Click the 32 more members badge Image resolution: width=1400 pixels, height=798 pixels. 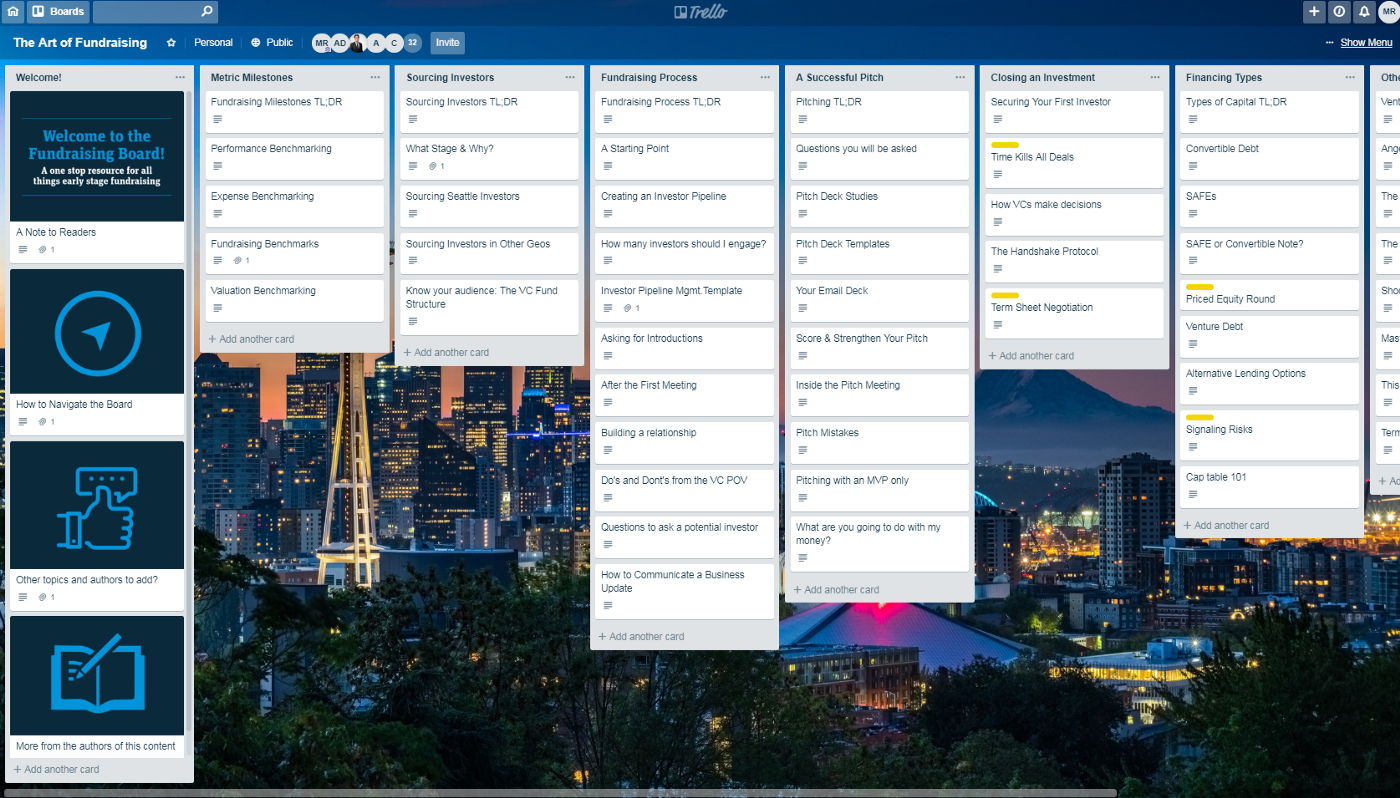coord(412,43)
